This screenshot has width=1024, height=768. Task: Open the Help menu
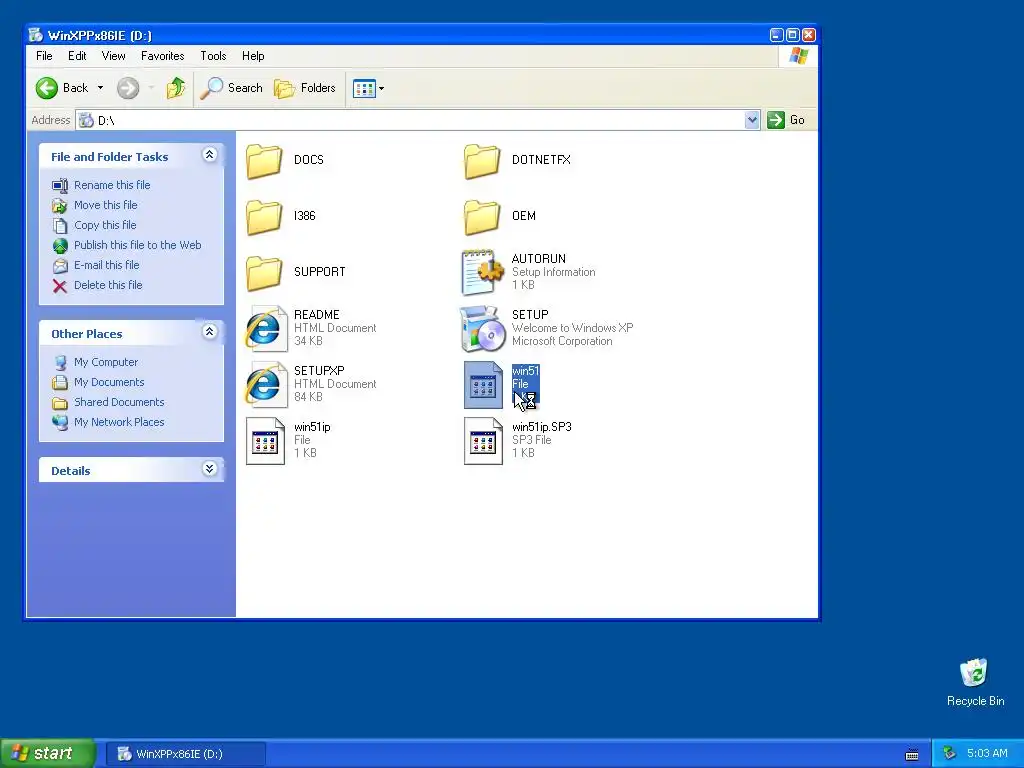(x=253, y=56)
